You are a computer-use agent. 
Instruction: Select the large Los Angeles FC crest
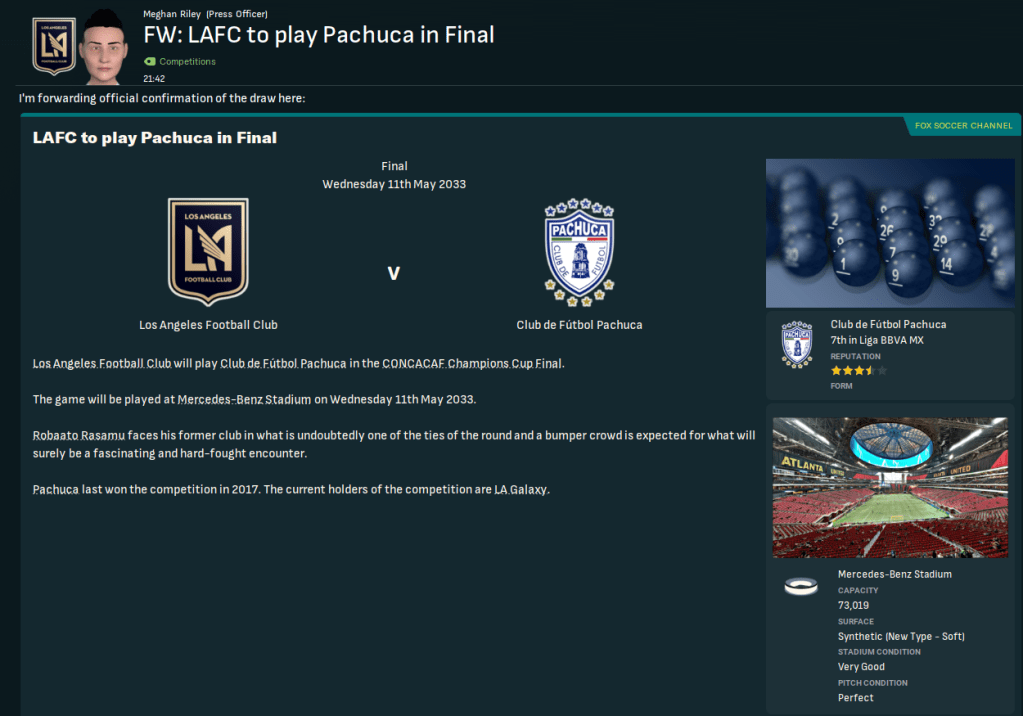pyautogui.click(x=208, y=252)
